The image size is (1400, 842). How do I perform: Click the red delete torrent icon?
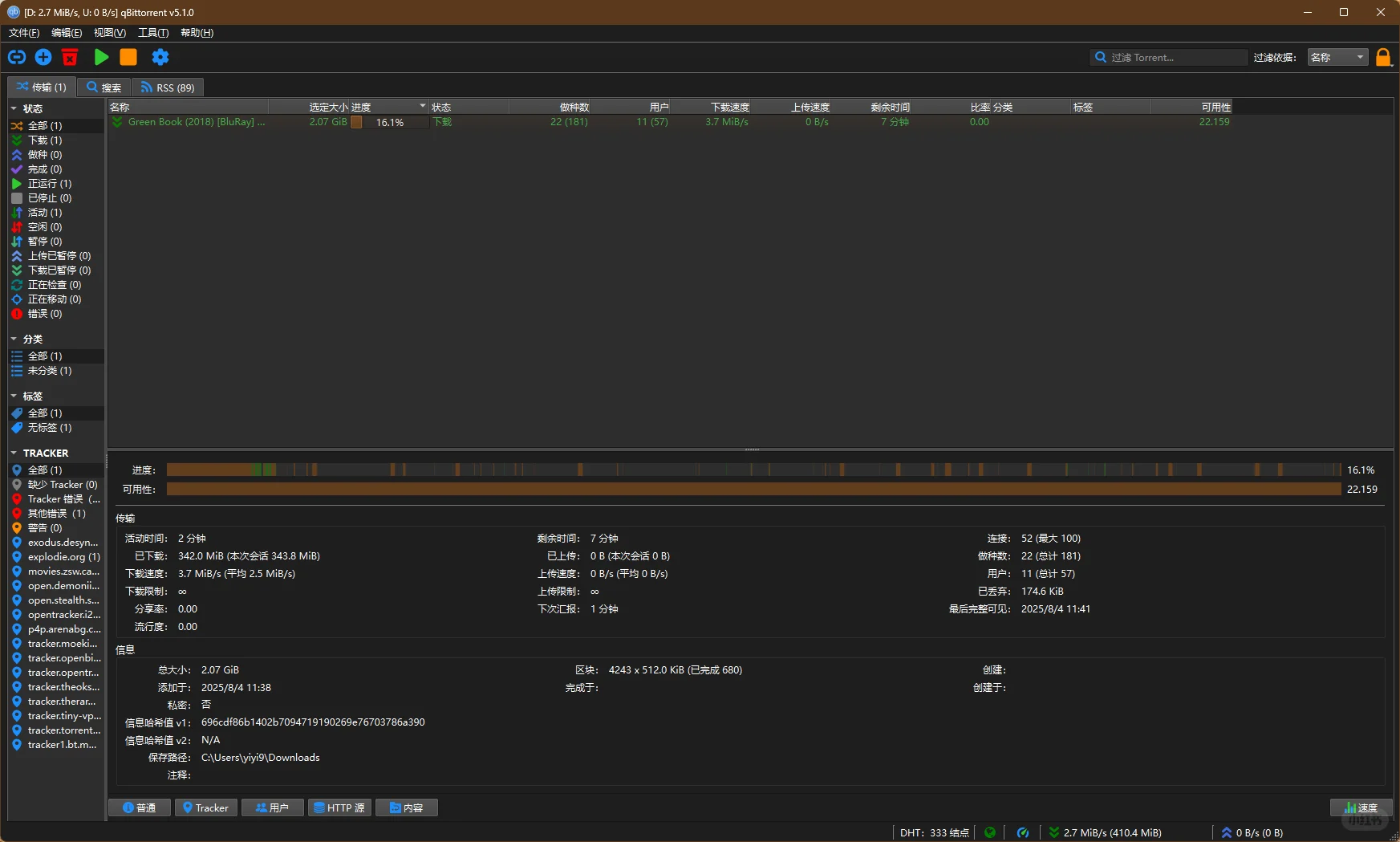70,57
